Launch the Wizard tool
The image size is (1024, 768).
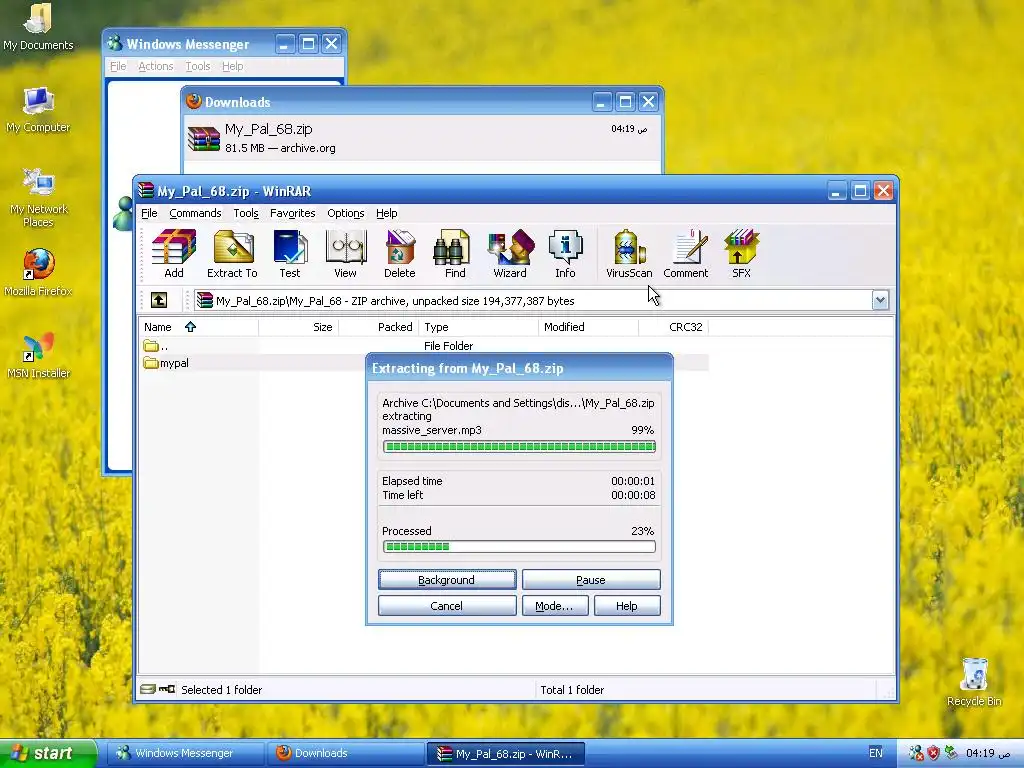(x=510, y=253)
